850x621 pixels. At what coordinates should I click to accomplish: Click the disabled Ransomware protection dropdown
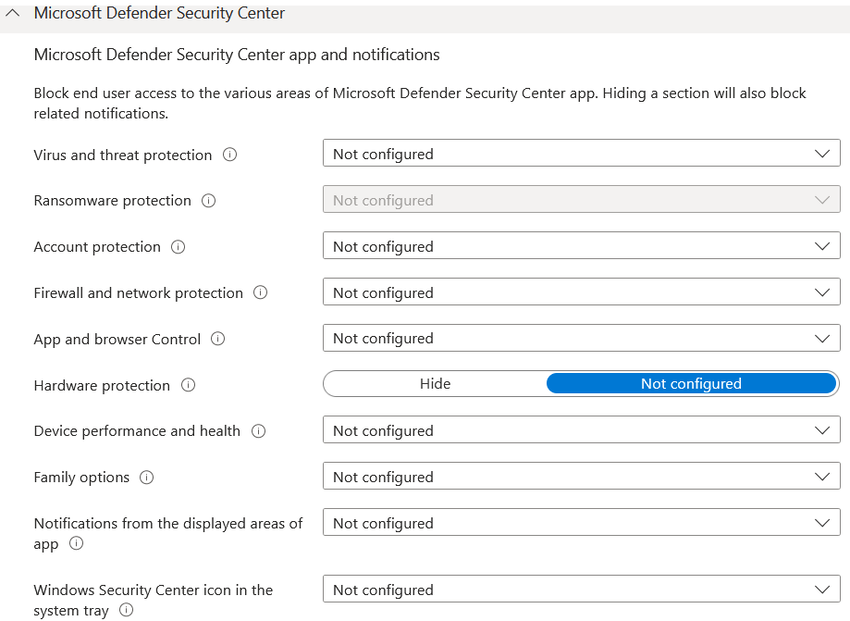pyautogui.click(x=581, y=200)
